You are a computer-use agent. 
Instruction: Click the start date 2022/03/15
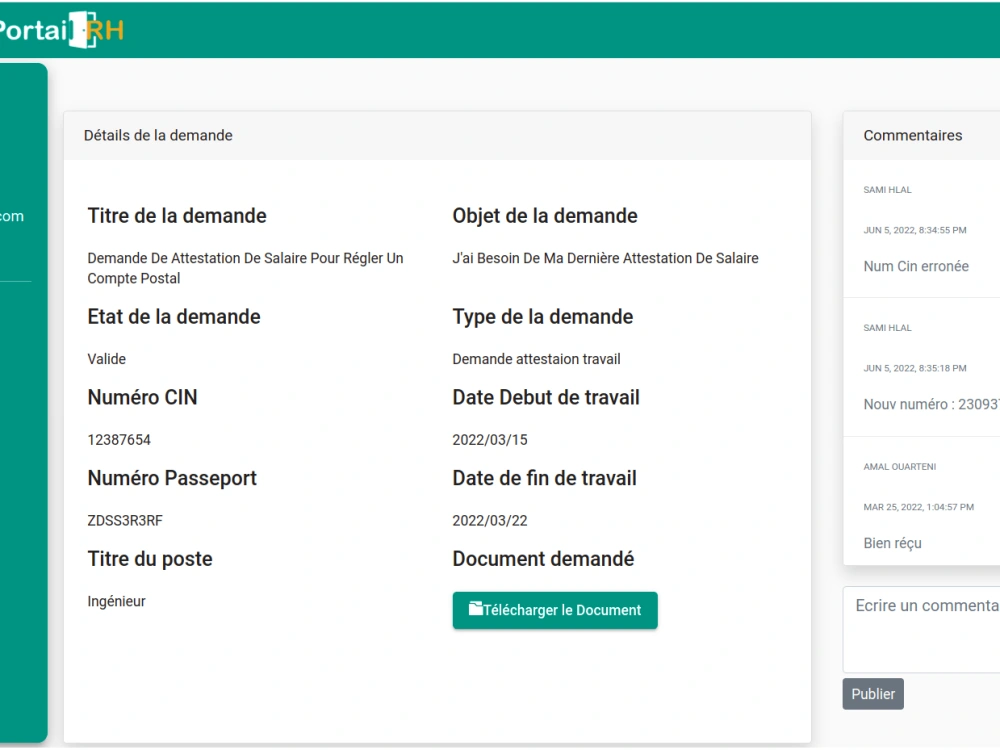(x=490, y=440)
